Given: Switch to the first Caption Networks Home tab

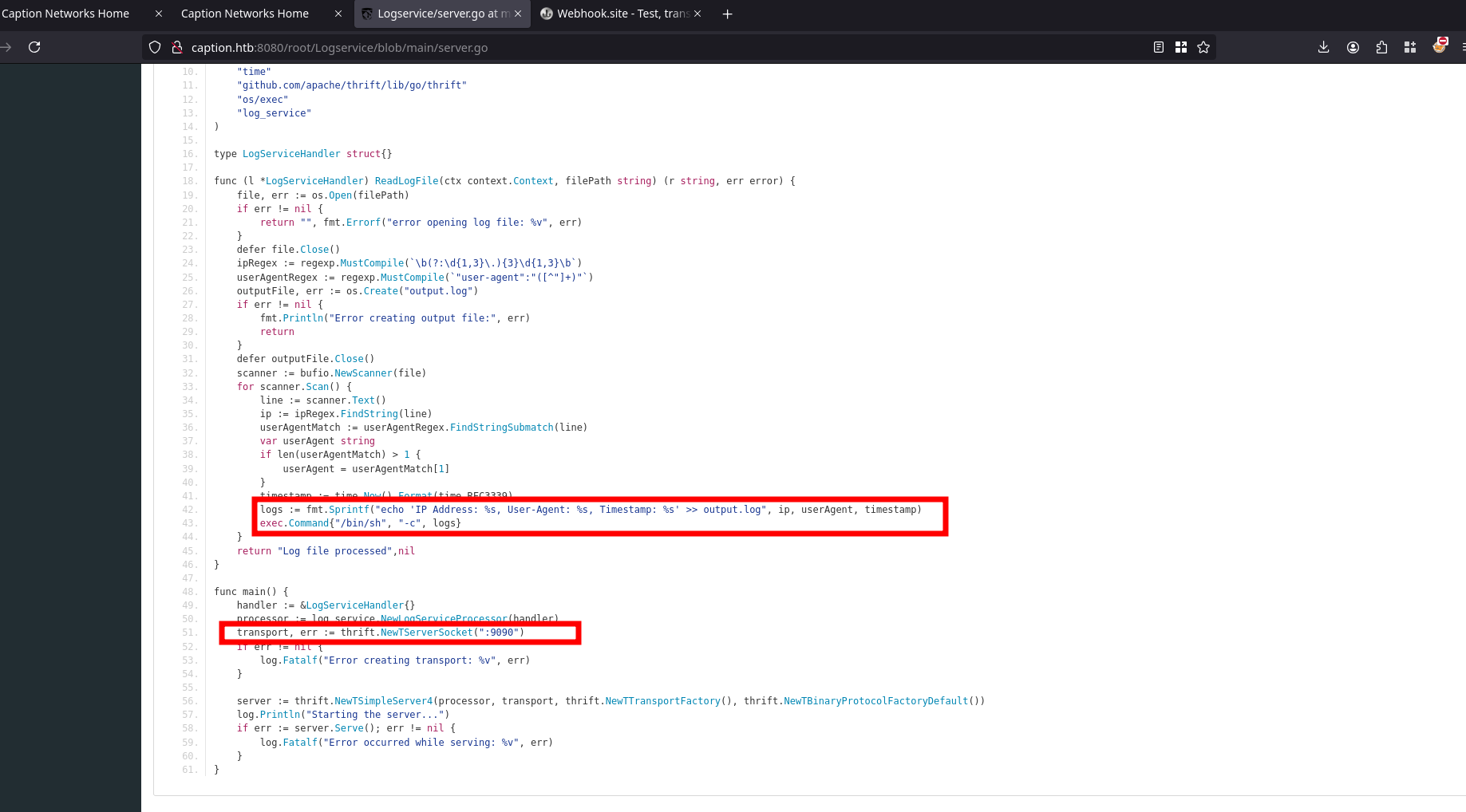Looking at the screenshot, I should click(68, 14).
